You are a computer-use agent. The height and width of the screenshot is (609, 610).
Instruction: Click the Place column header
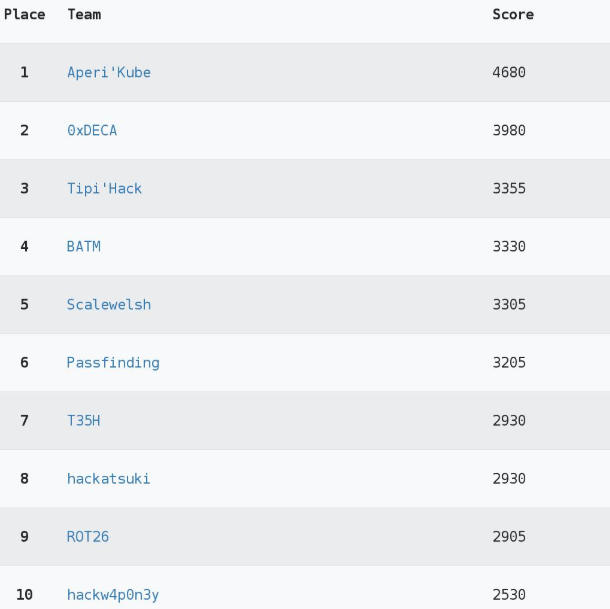click(25, 14)
